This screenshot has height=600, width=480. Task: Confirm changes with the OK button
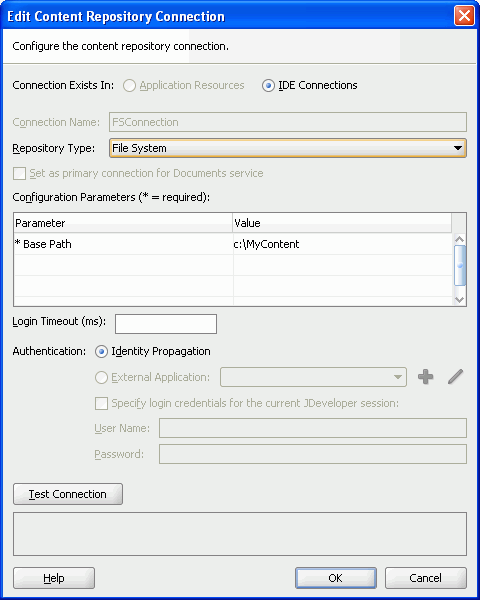[x=336, y=578]
